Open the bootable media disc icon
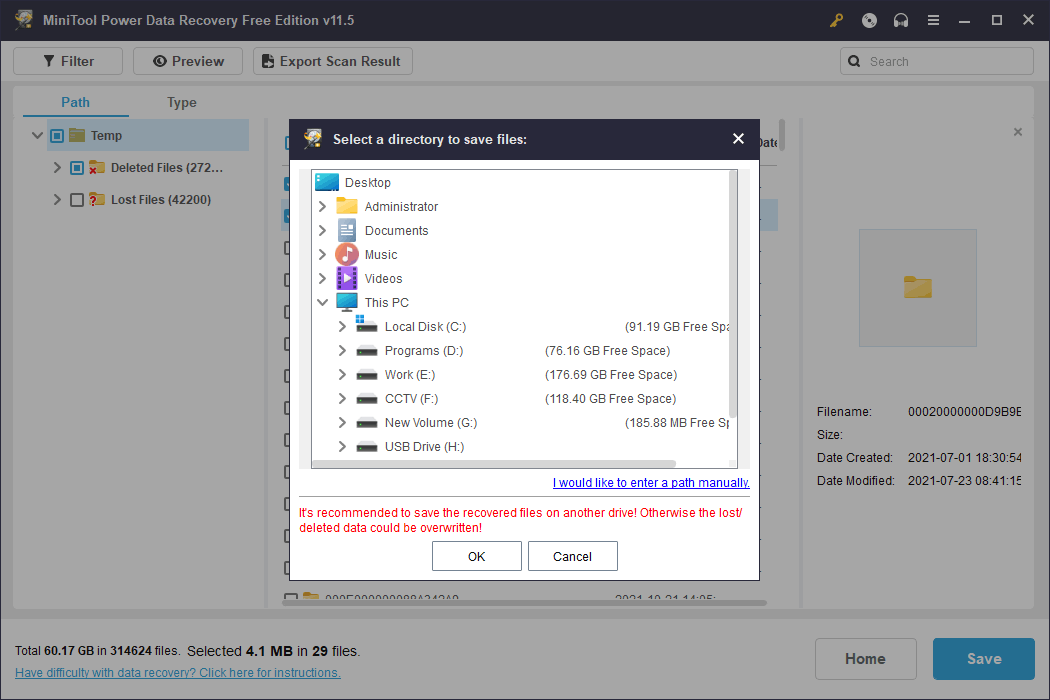1050x700 pixels. click(869, 20)
